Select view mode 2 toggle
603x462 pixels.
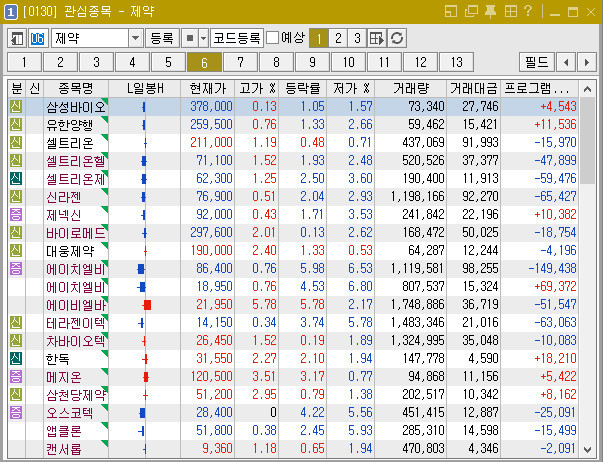338,38
